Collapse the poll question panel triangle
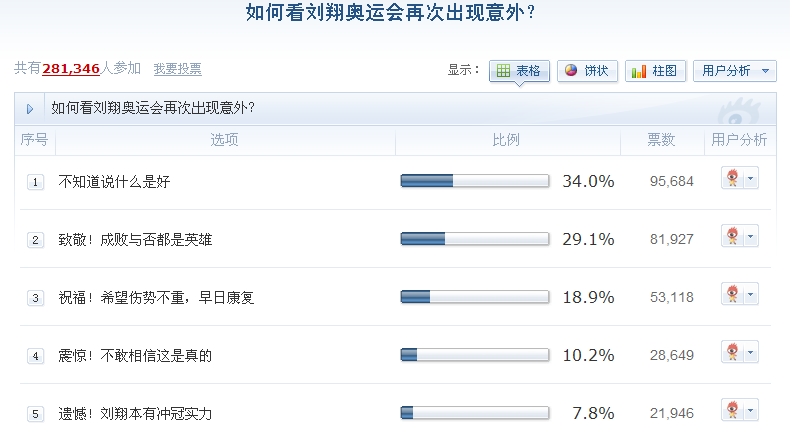This screenshot has height=435, width=792. (30, 108)
